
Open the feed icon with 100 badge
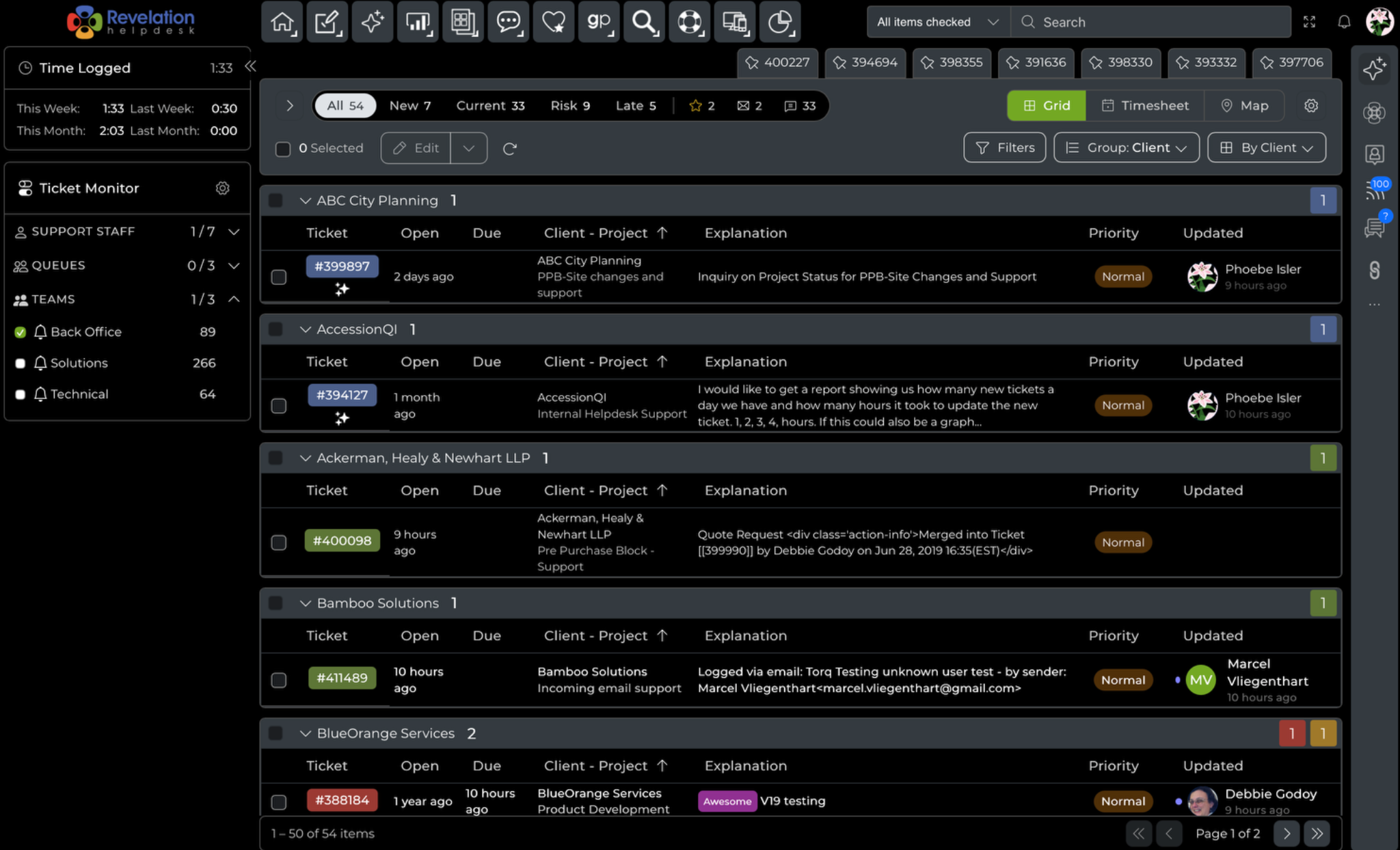click(x=1375, y=189)
